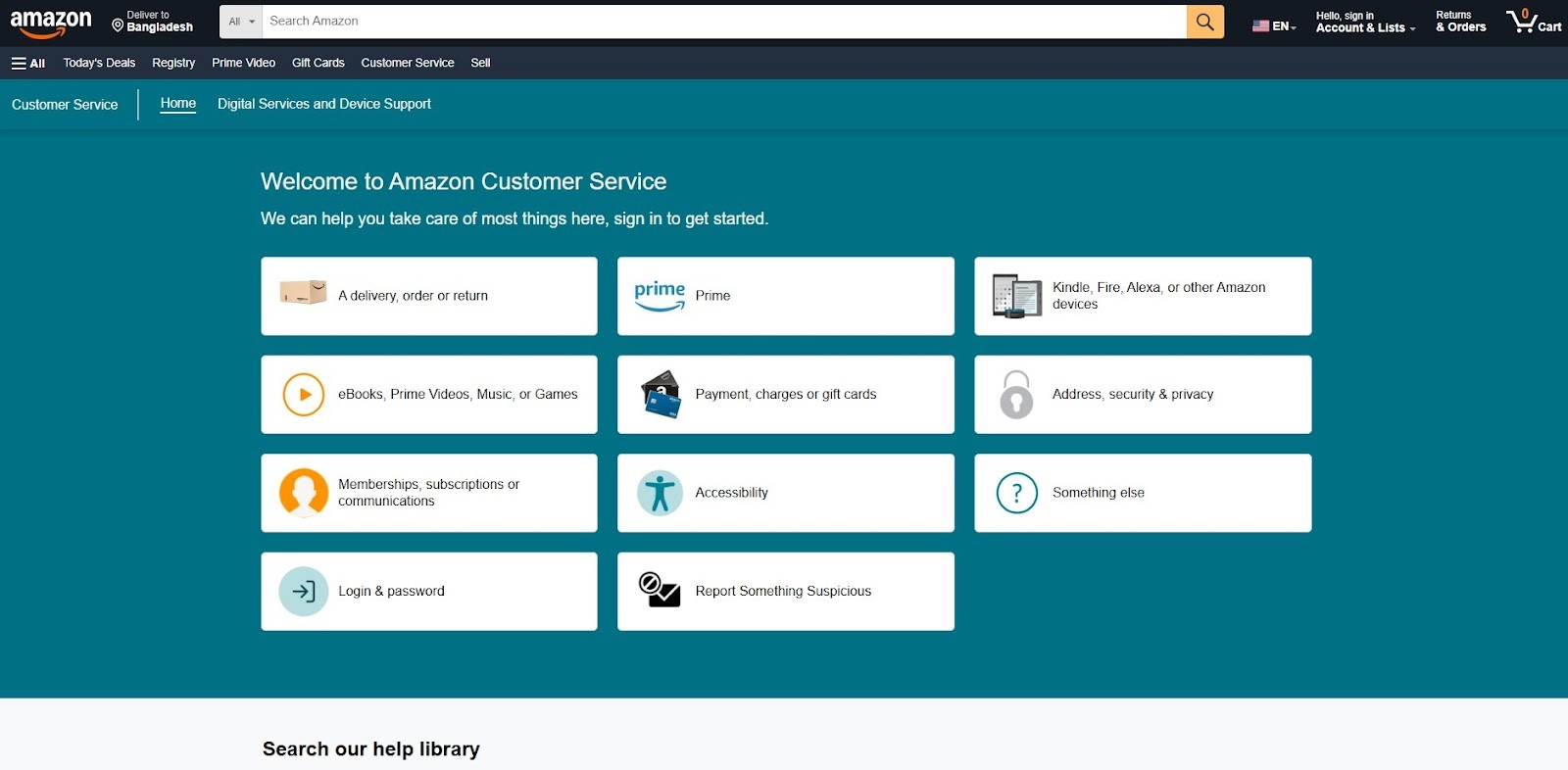
Task: Click the Customer Service teal header label
Action: pyautogui.click(x=65, y=105)
